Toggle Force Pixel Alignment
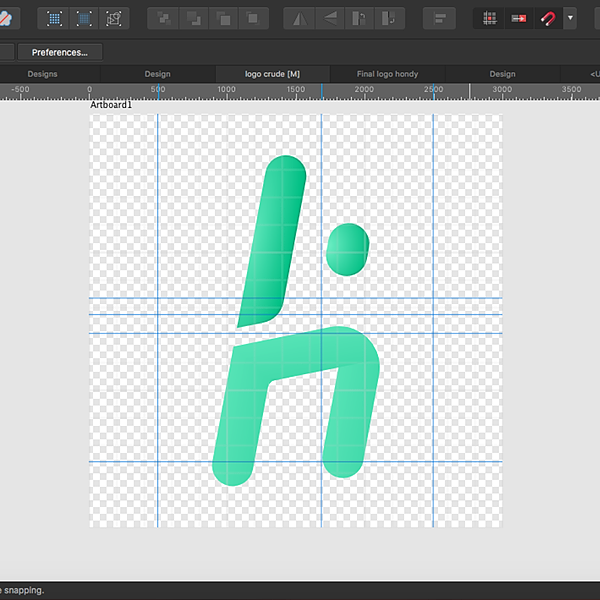600x600 pixels. click(489, 18)
